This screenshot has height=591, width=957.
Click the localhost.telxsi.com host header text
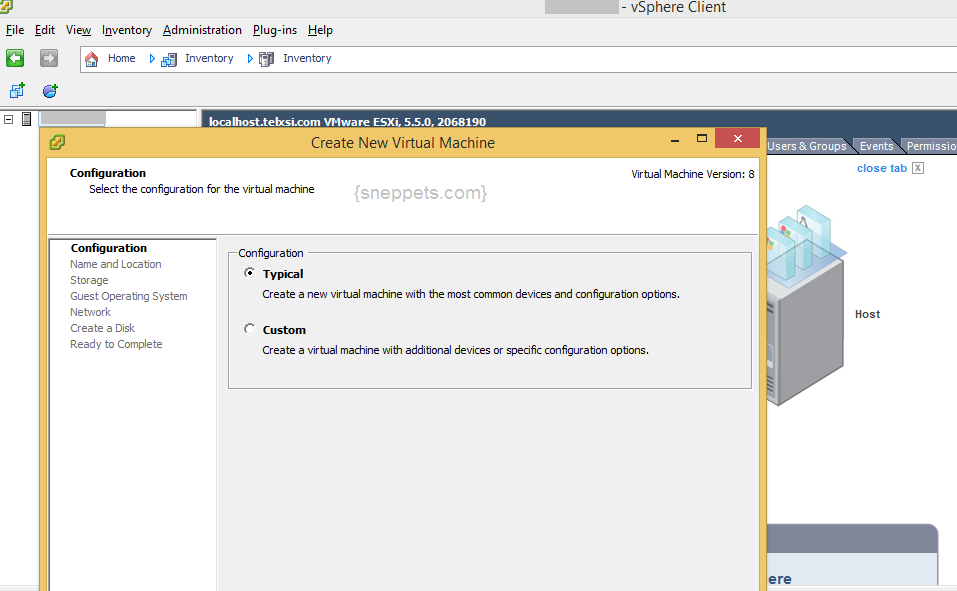[x=347, y=121]
